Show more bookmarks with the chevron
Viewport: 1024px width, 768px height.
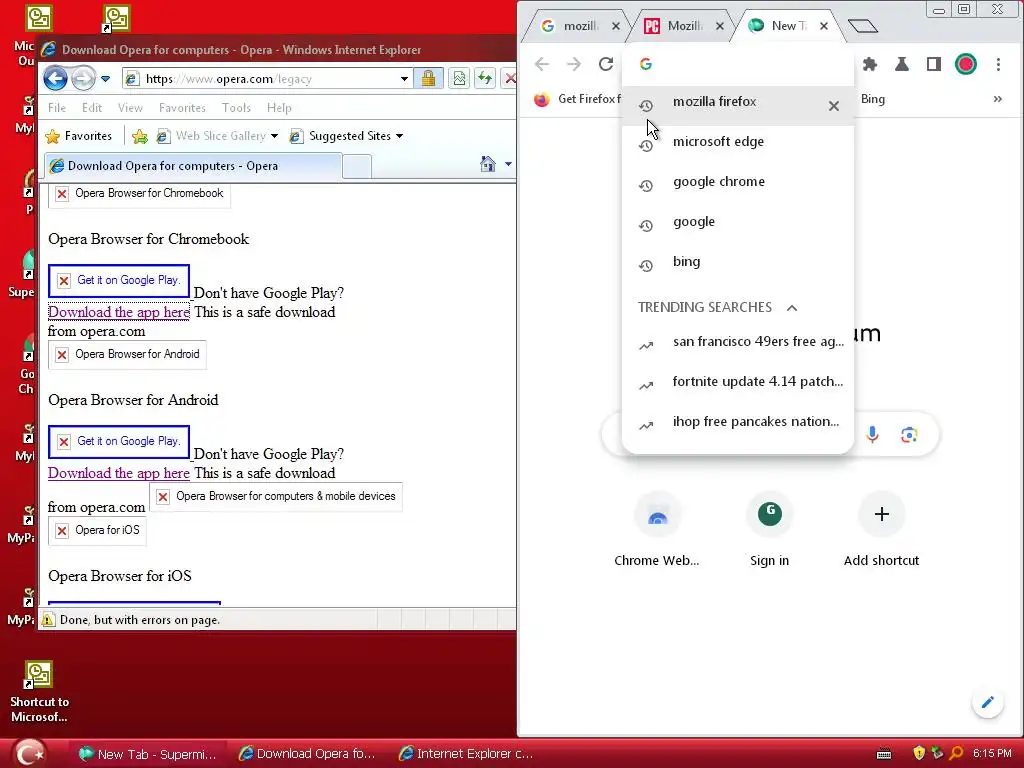pos(997,99)
